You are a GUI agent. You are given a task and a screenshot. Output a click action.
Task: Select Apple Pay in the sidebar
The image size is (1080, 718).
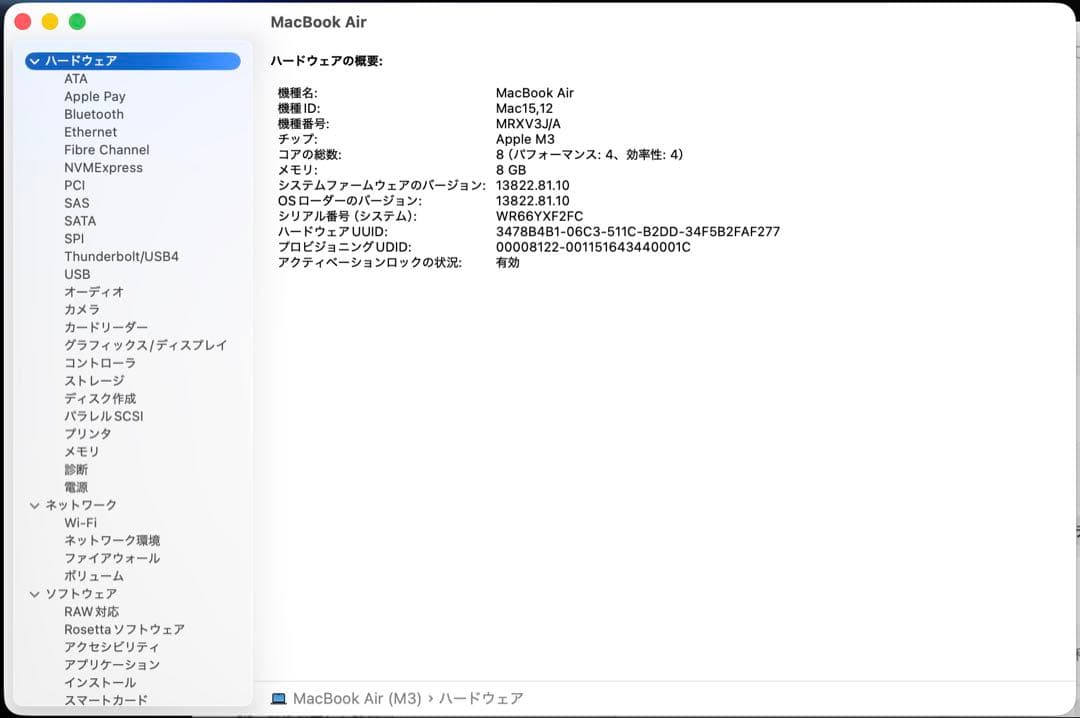coord(95,96)
